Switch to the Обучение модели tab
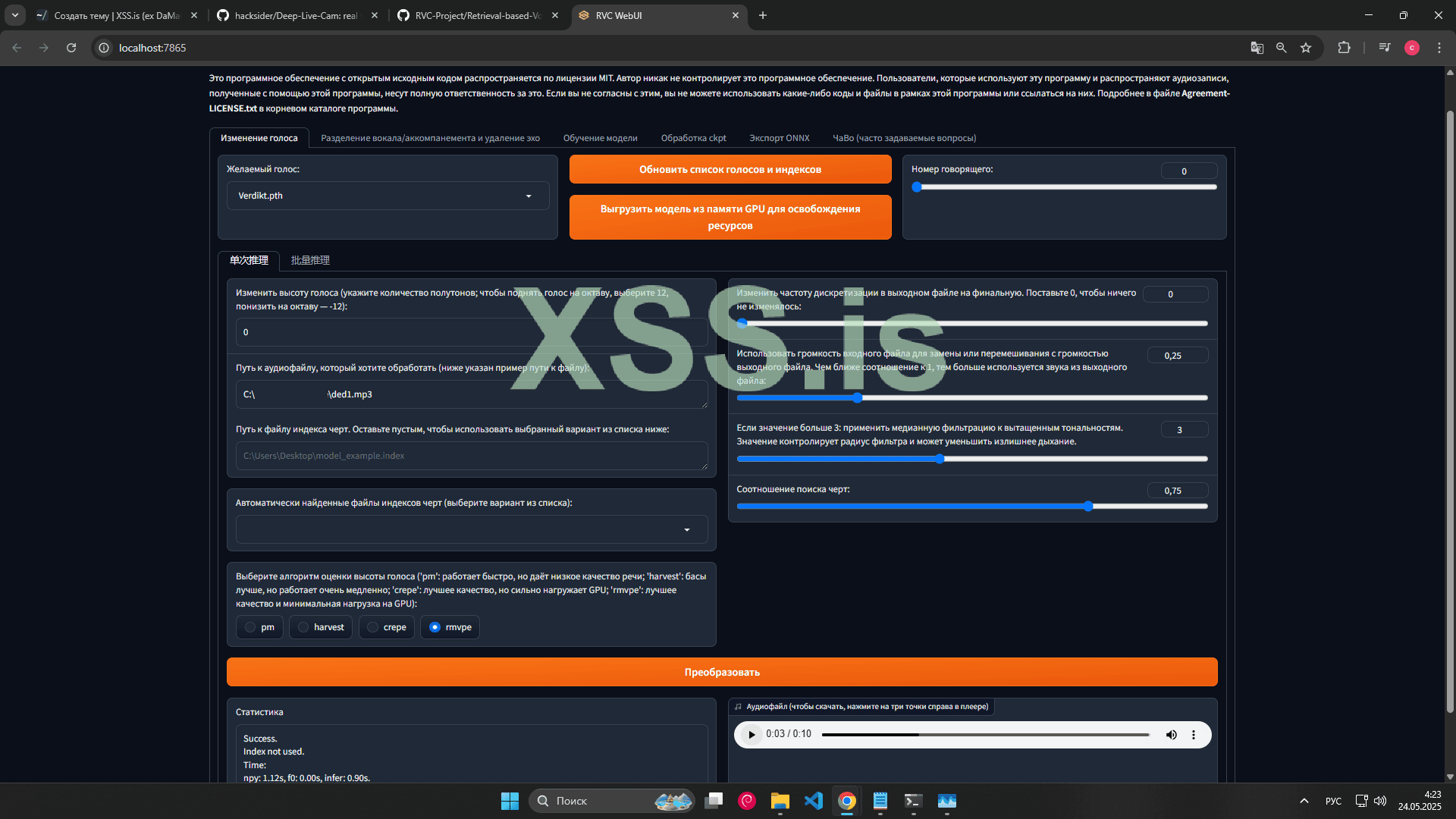Viewport: 1456px width, 819px height. coord(600,138)
